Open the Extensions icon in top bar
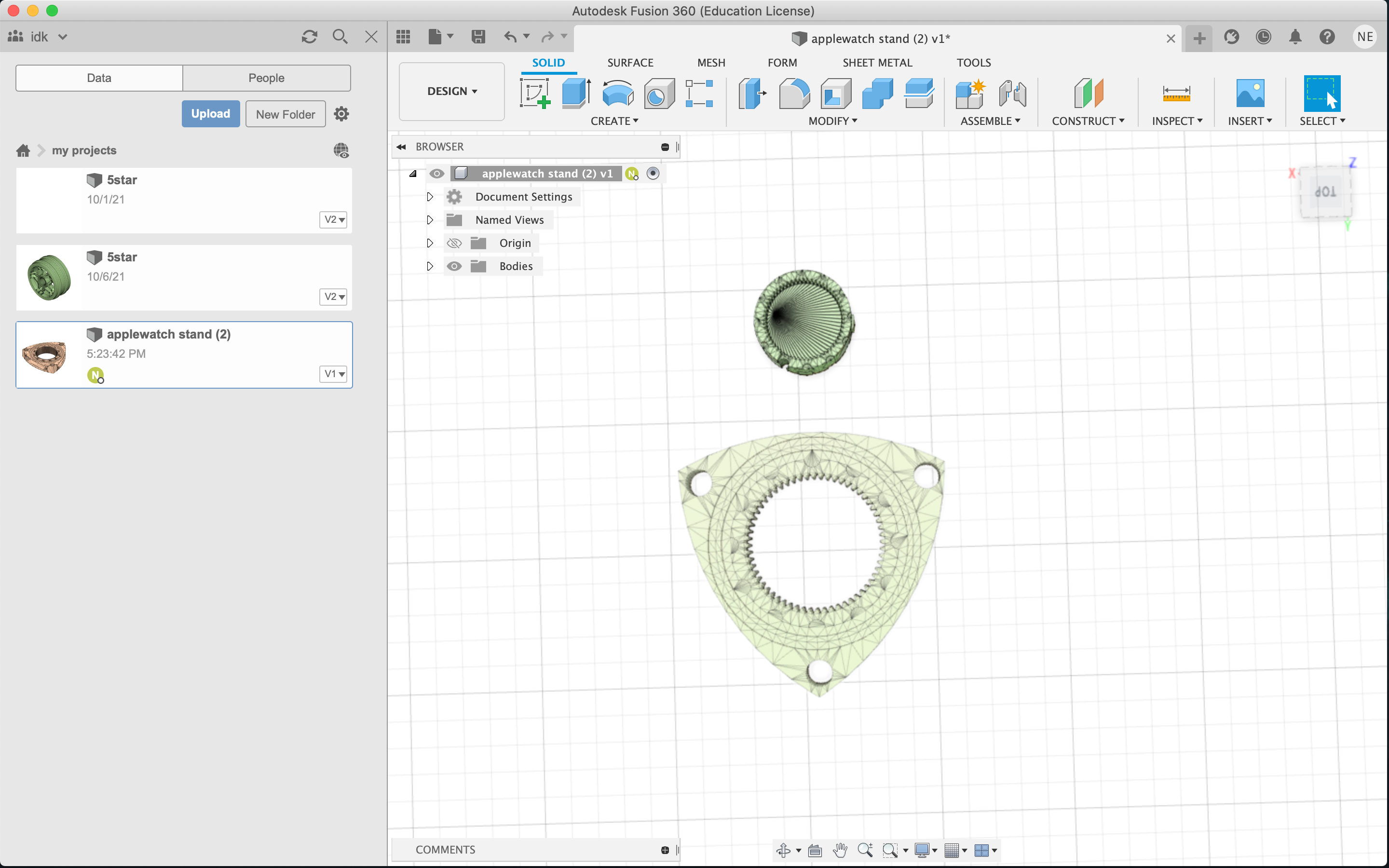1389x868 pixels. click(x=1231, y=37)
